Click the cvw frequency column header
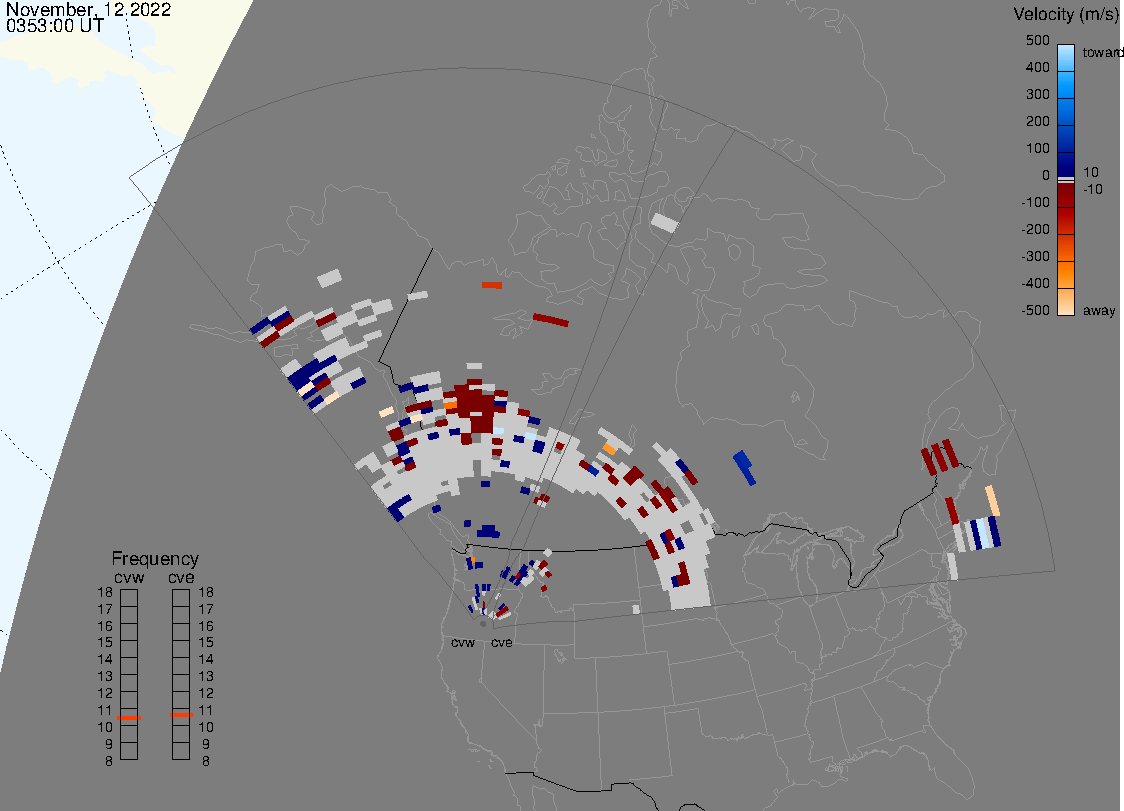Screen dimensions: 1124x811 point(129,577)
